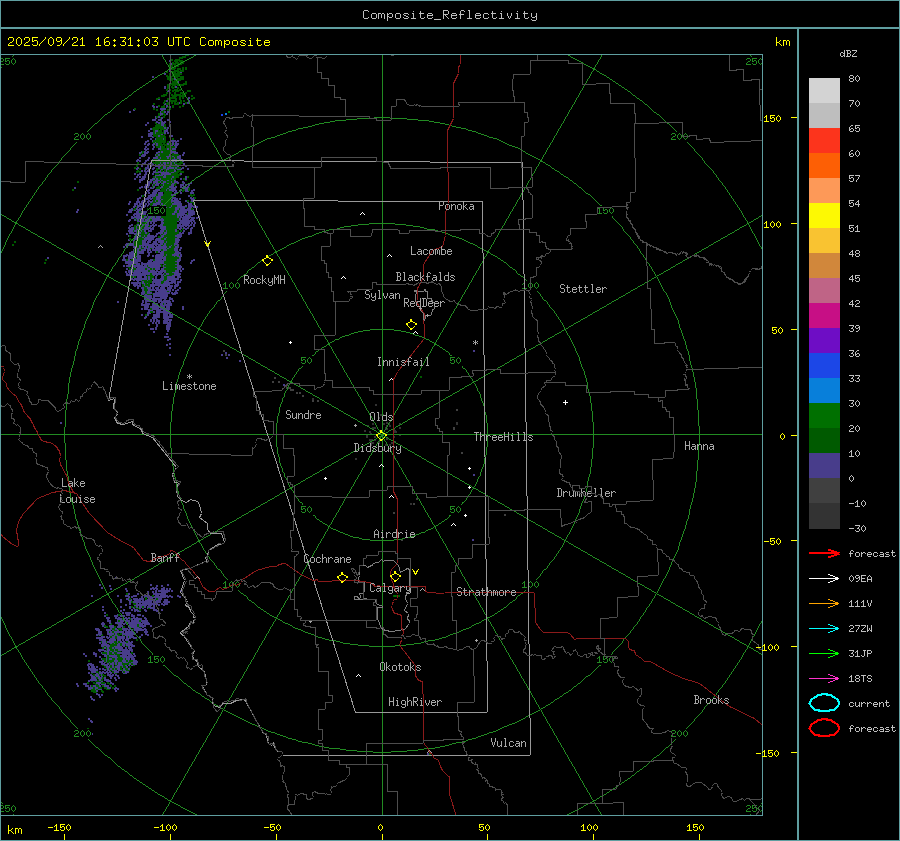Click the yellow diamond marker near RockyMH
Viewport: 900px width, 841px height.
267,260
